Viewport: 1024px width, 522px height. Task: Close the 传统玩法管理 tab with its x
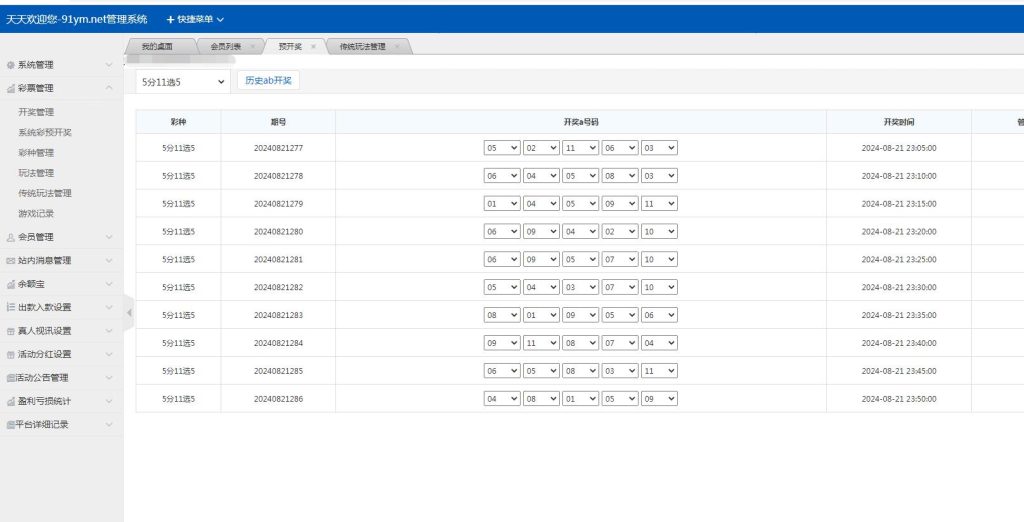(397, 46)
